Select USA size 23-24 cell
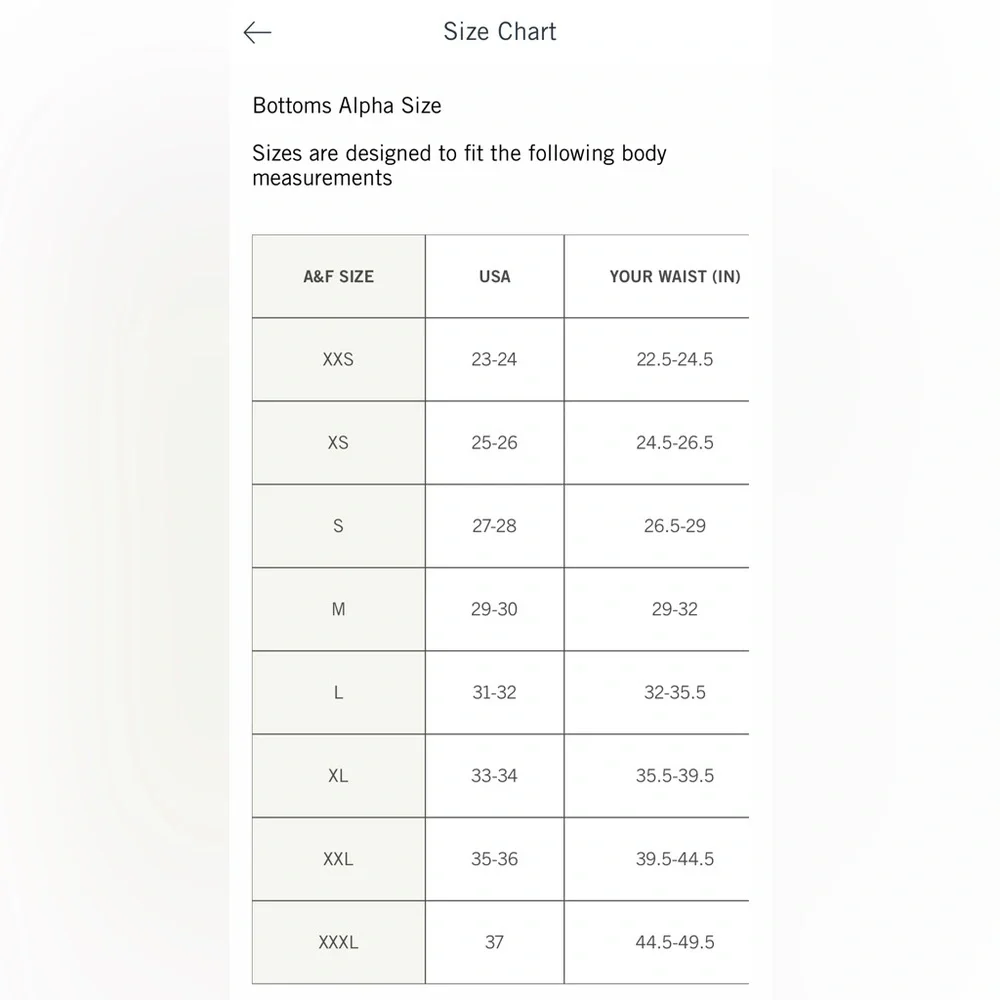 [x=495, y=360]
